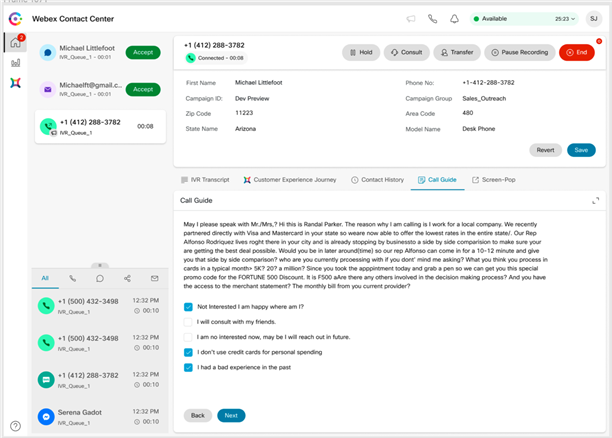
Task: Click the Consult button
Action: tap(407, 52)
